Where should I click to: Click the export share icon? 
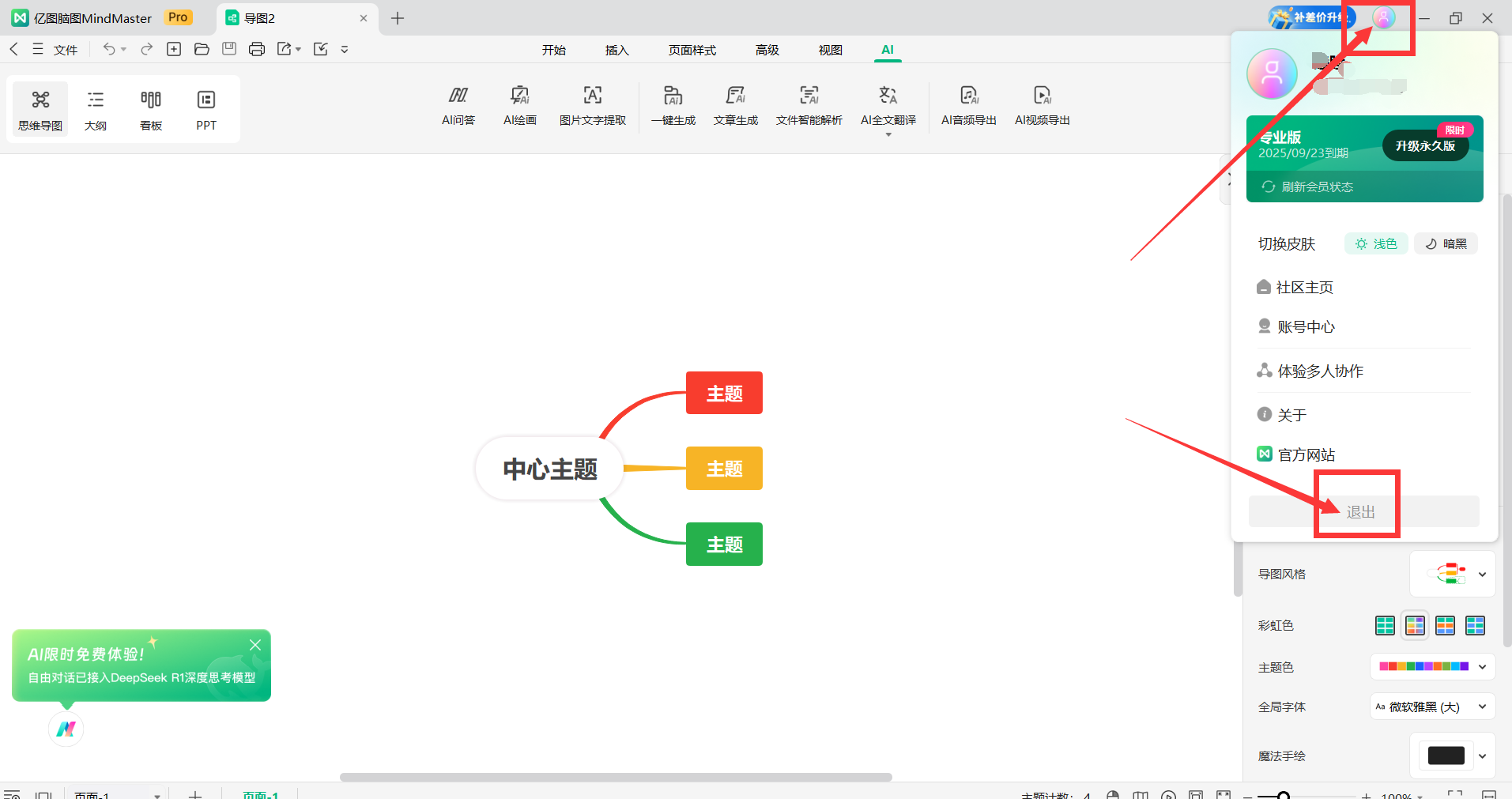pos(285,49)
